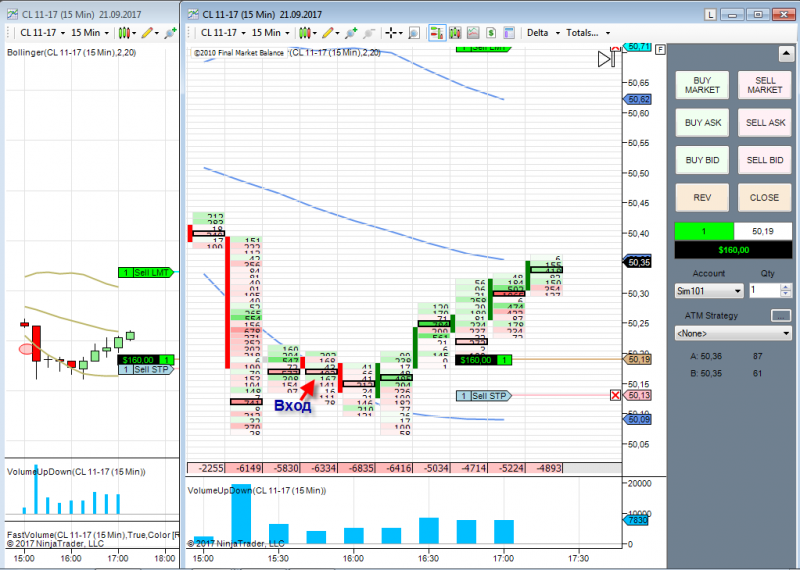Open the Data Series candlestick icon
The width and height of the screenshot is (800, 570).
tap(455, 33)
